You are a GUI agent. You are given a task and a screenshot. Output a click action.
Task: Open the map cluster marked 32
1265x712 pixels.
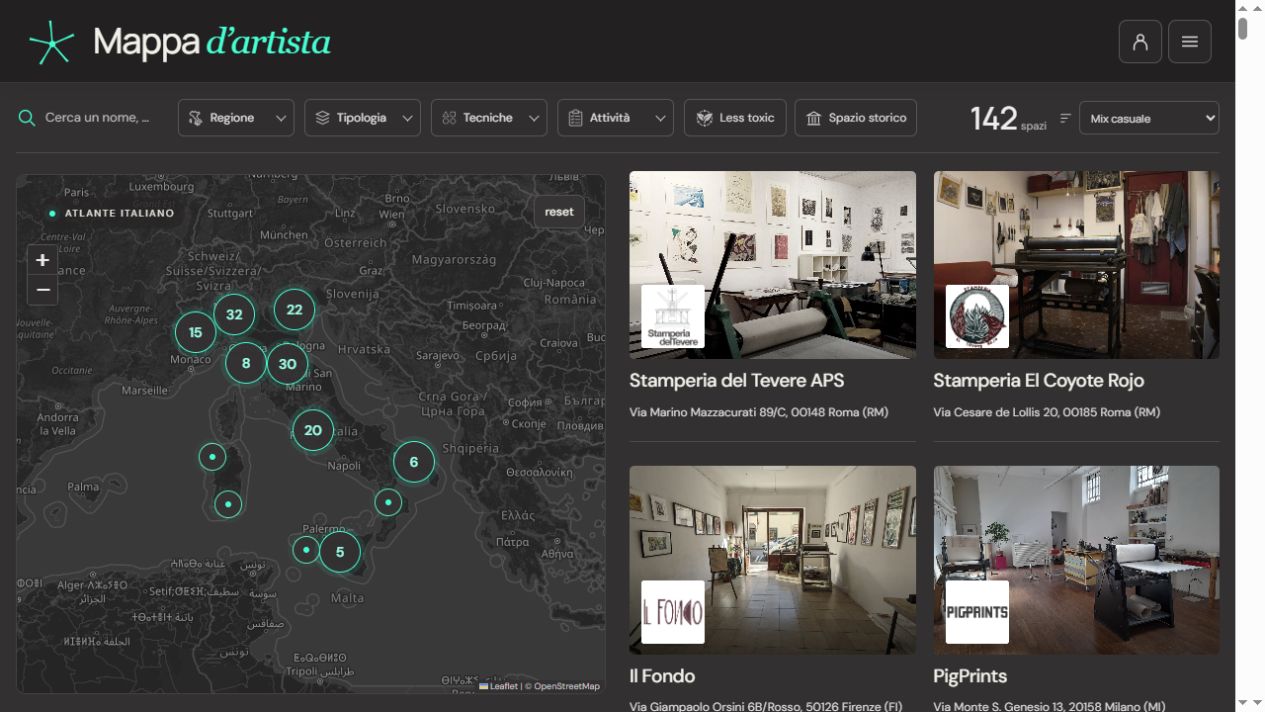click(234, 314)
